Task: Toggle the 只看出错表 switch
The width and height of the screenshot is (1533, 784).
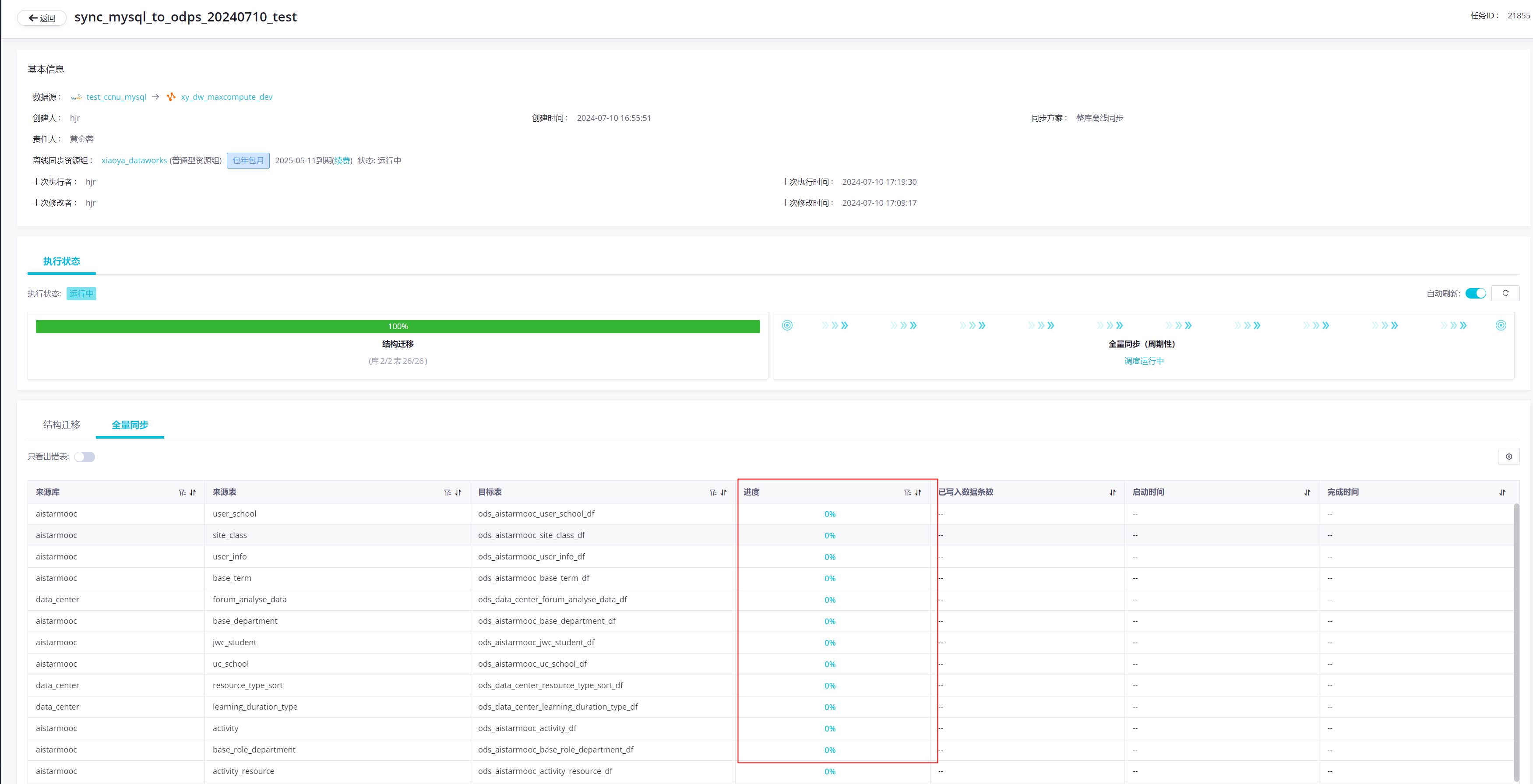Action: click(x=85, y=457)
